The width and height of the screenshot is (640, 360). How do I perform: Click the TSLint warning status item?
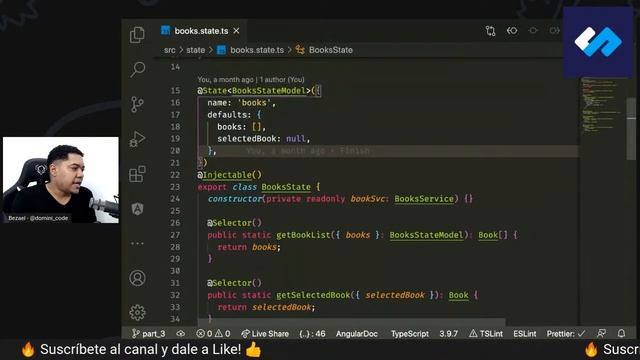tap(486, 333)
